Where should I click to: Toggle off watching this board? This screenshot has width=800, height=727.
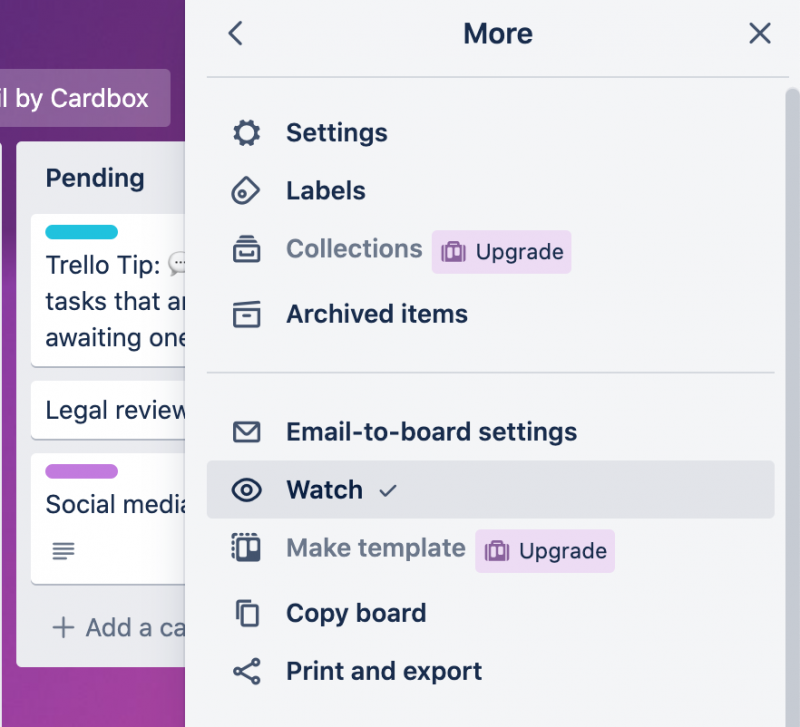tap(324, 490)
